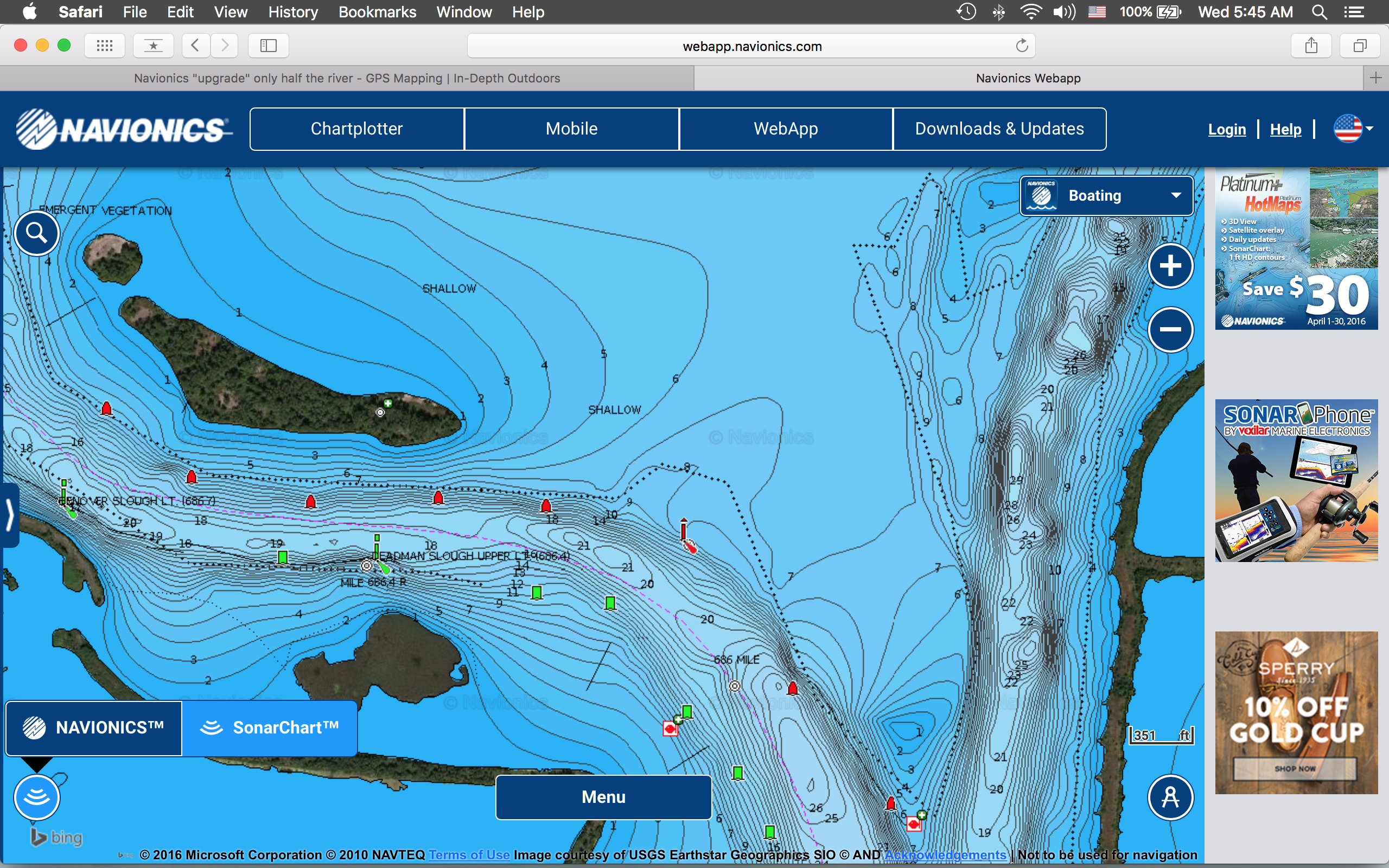The height and width of the screenshot is (868, 1389).
Task: Open the country flag language dropdown
Action: tap(1353, 129)
